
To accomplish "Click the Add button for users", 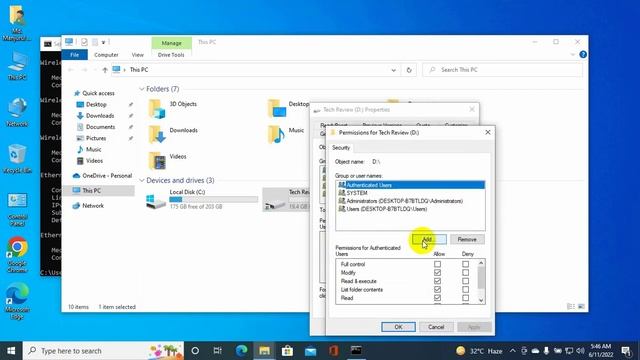I will pyautogui.click(x=429, y=239).
